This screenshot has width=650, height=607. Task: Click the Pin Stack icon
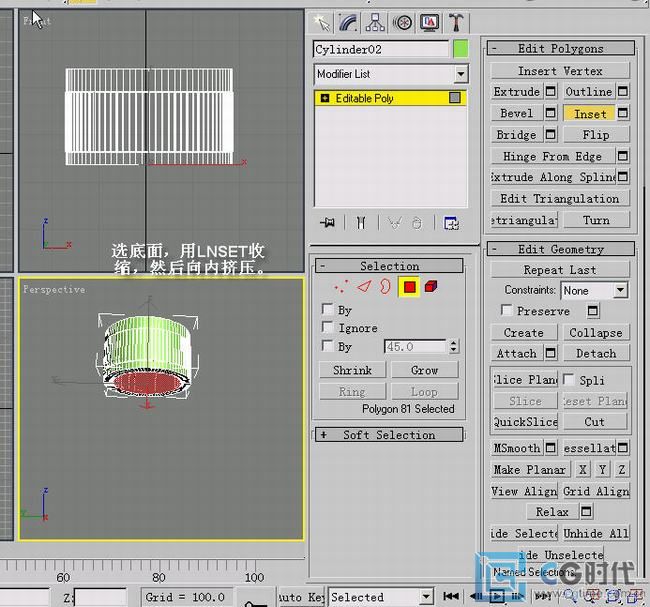(x=327, y=223)
